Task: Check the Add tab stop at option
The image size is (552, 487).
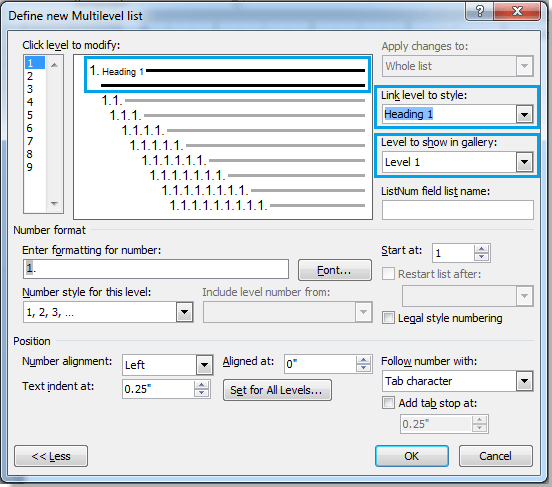Action: pos(388,402)
